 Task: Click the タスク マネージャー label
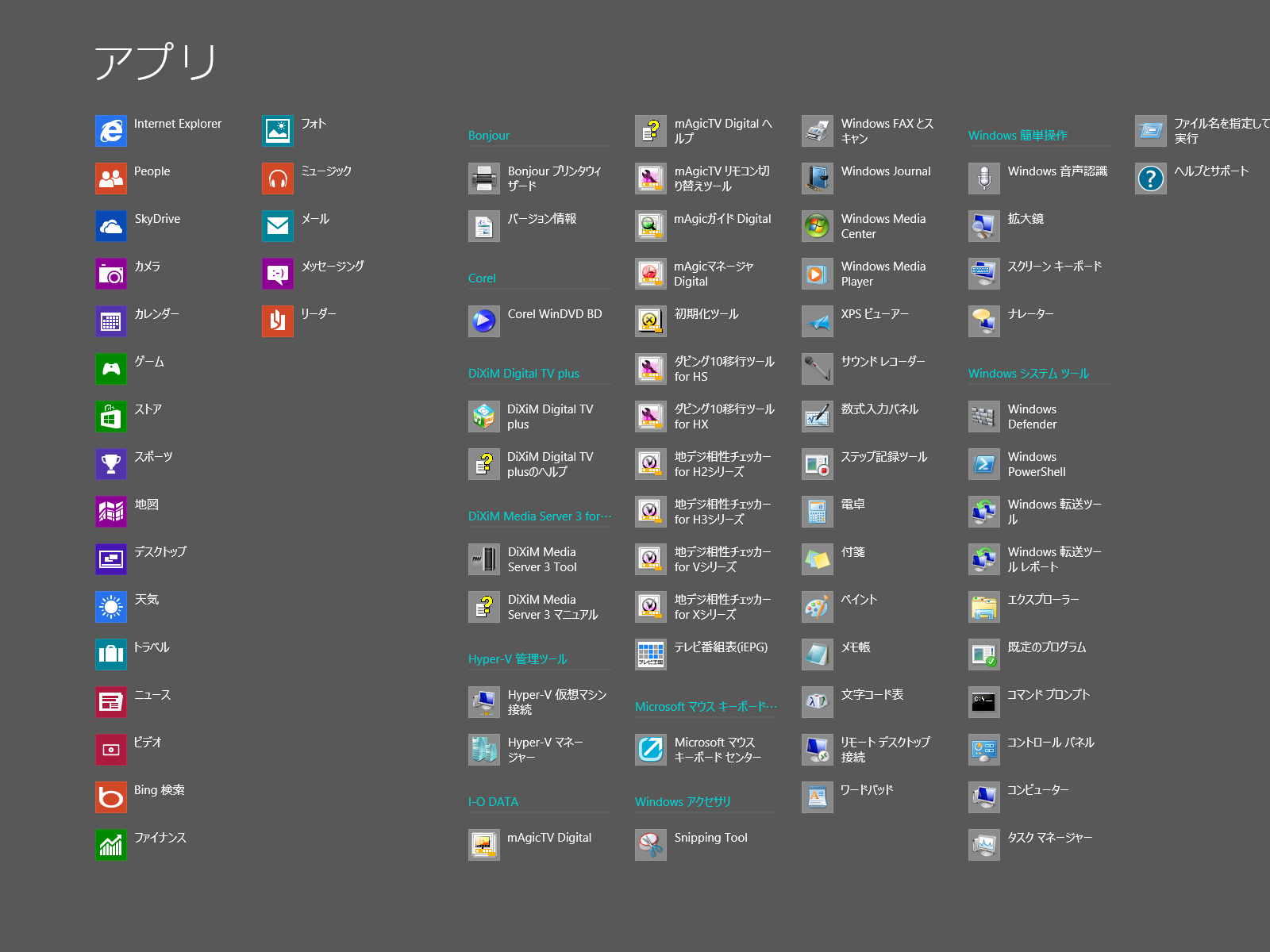(1049, 838)
